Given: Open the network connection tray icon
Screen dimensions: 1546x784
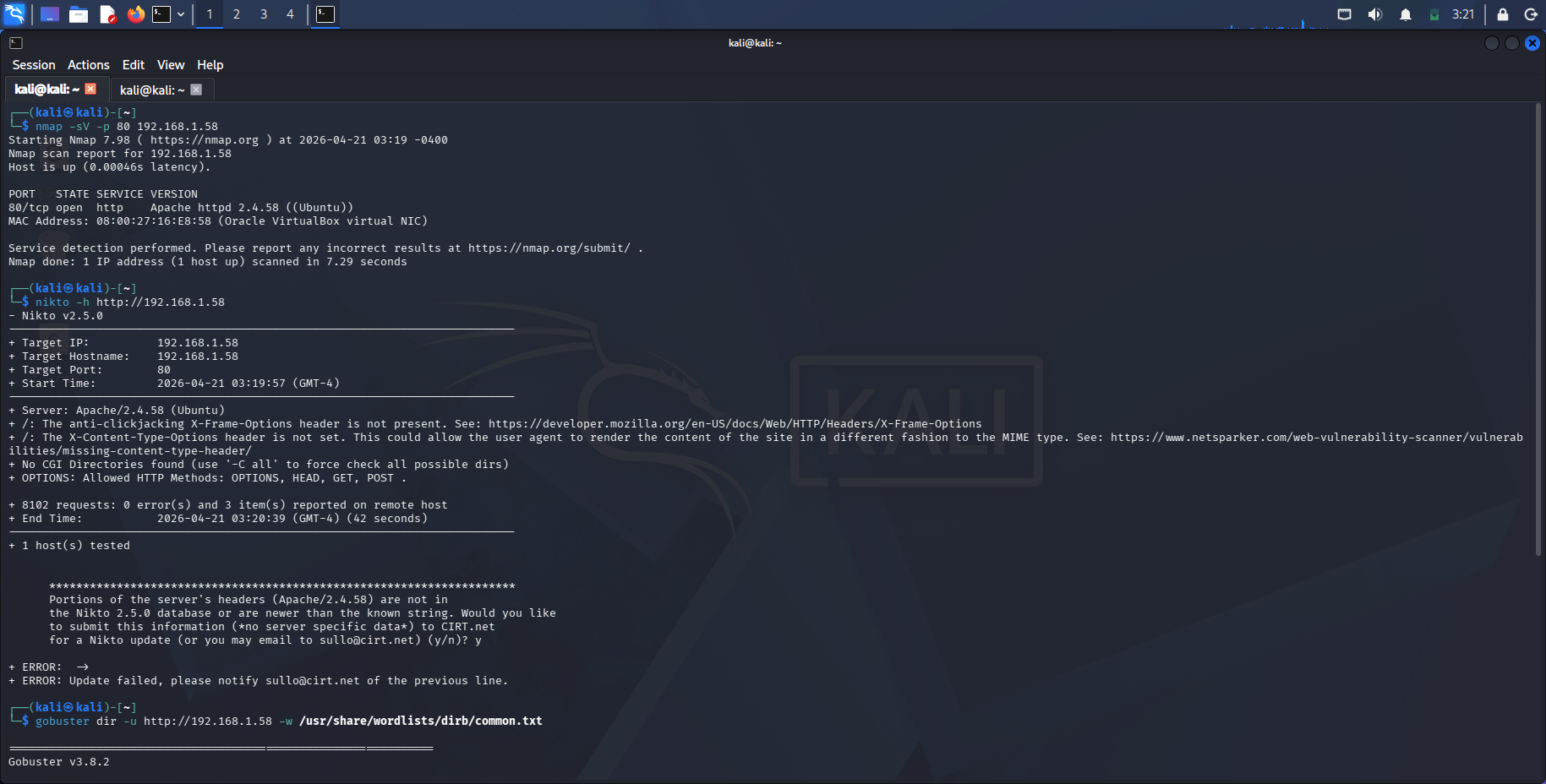Looking at the screenshot, I should click(1344, 14).
